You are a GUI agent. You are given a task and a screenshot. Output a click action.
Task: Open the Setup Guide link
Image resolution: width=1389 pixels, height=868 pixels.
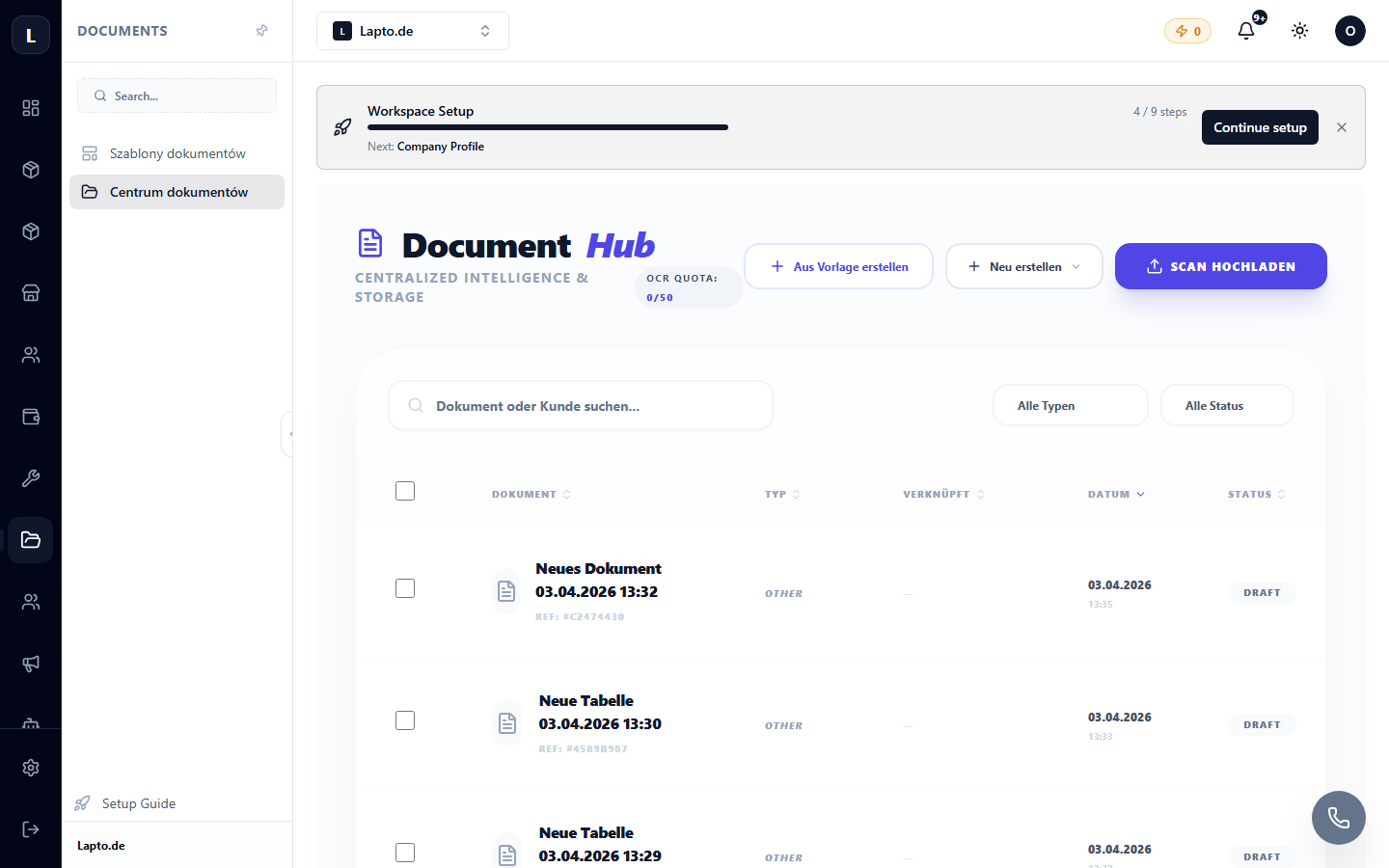[x=126, y=803]
